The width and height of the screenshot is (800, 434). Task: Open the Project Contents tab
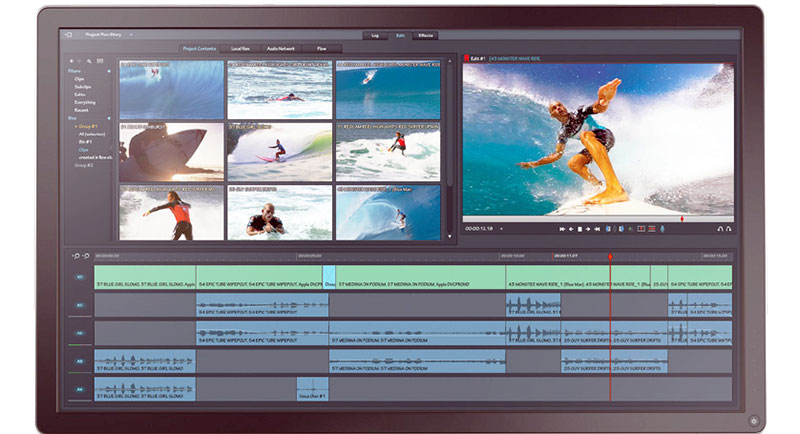[x=199, y=48]
